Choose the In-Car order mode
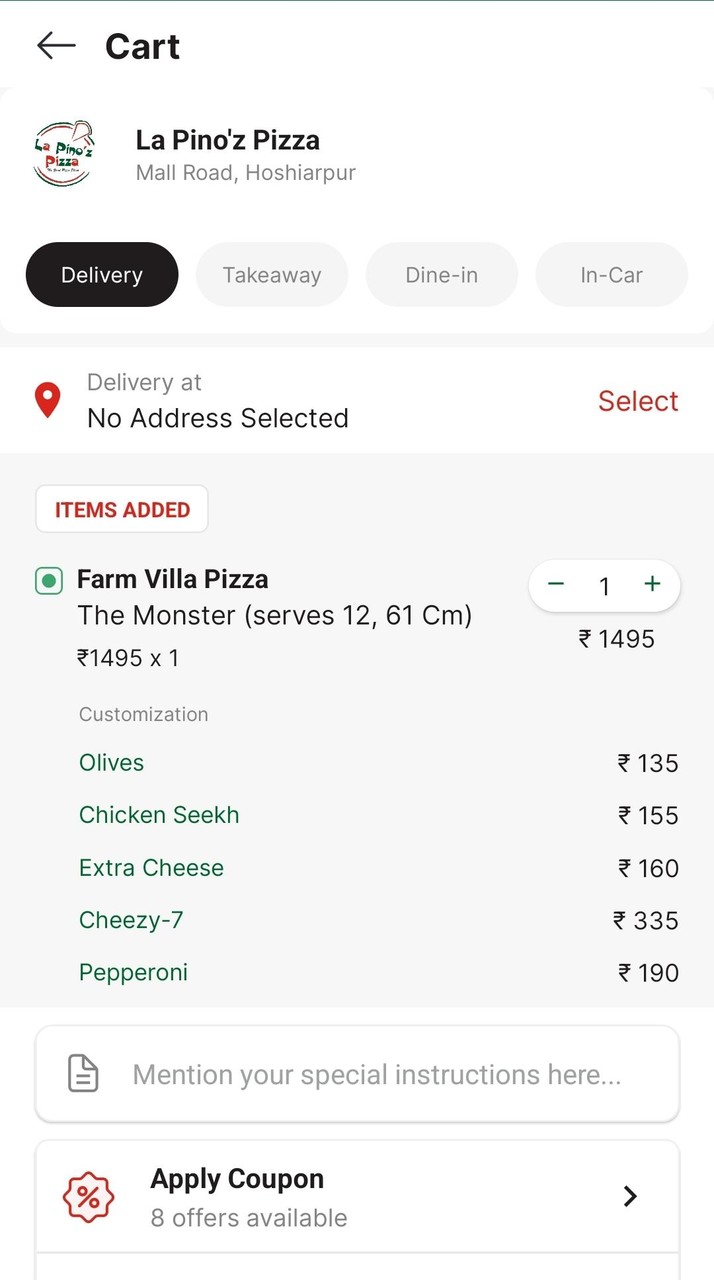The width and height of the screenshot is (714, 1280). [612, 275]
